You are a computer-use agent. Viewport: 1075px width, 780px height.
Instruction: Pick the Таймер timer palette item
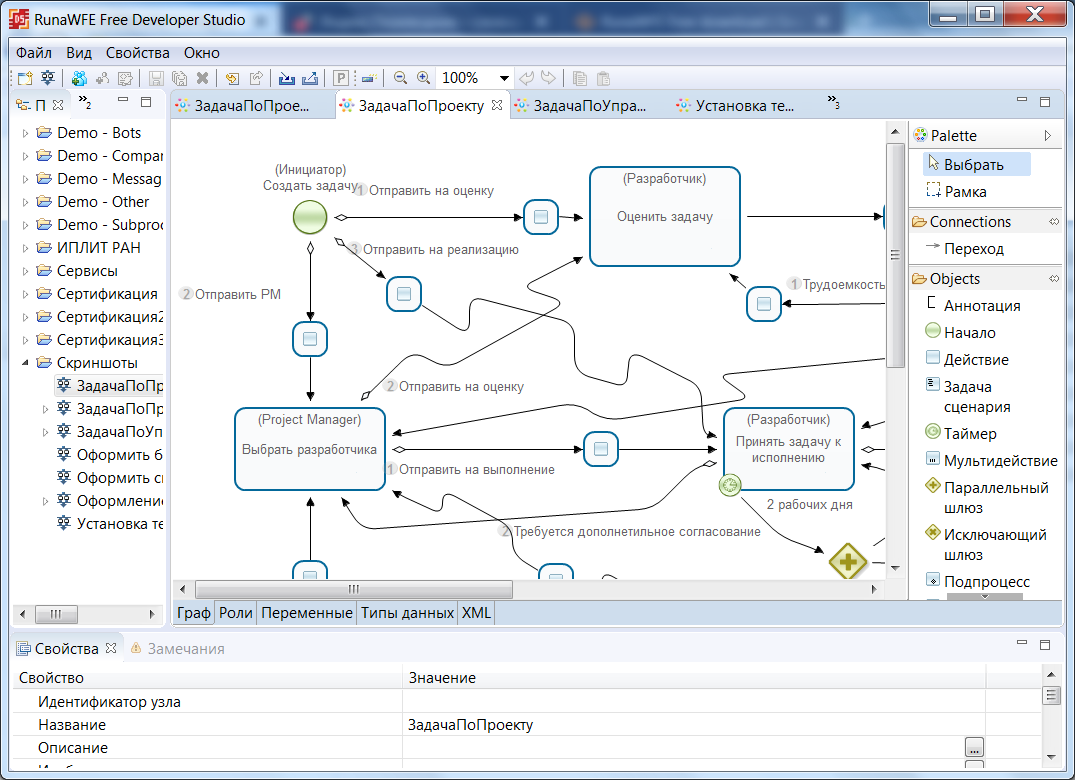[x=961, y=433]
